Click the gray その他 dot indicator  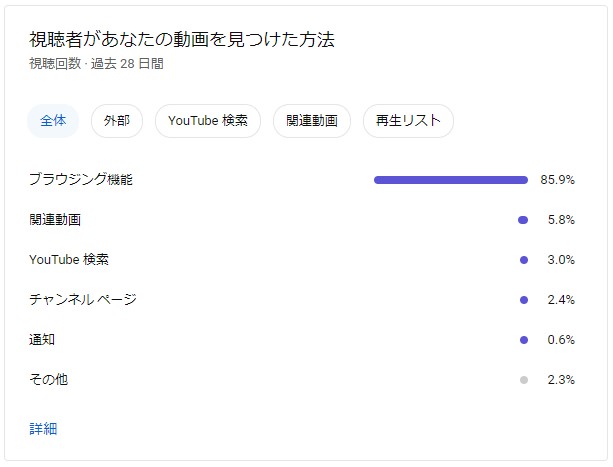(523, 380)
